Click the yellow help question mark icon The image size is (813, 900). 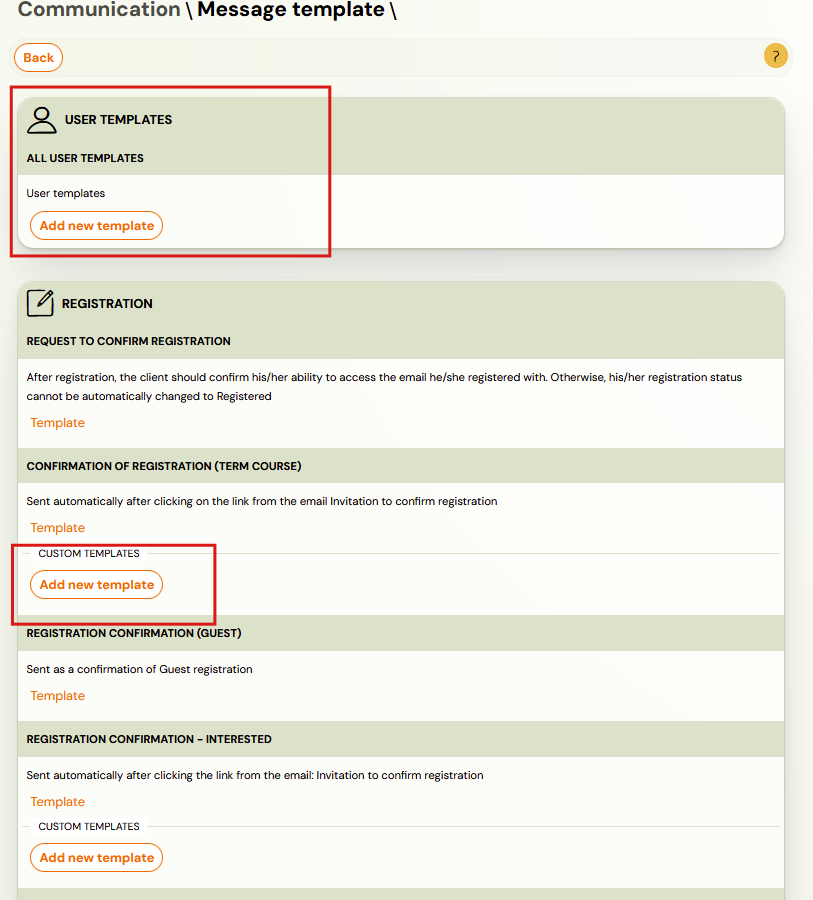(775, 56)
